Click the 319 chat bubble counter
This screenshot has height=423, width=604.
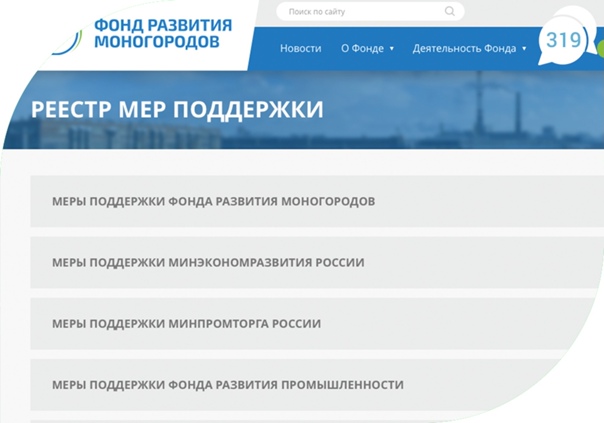coord(563,40)
